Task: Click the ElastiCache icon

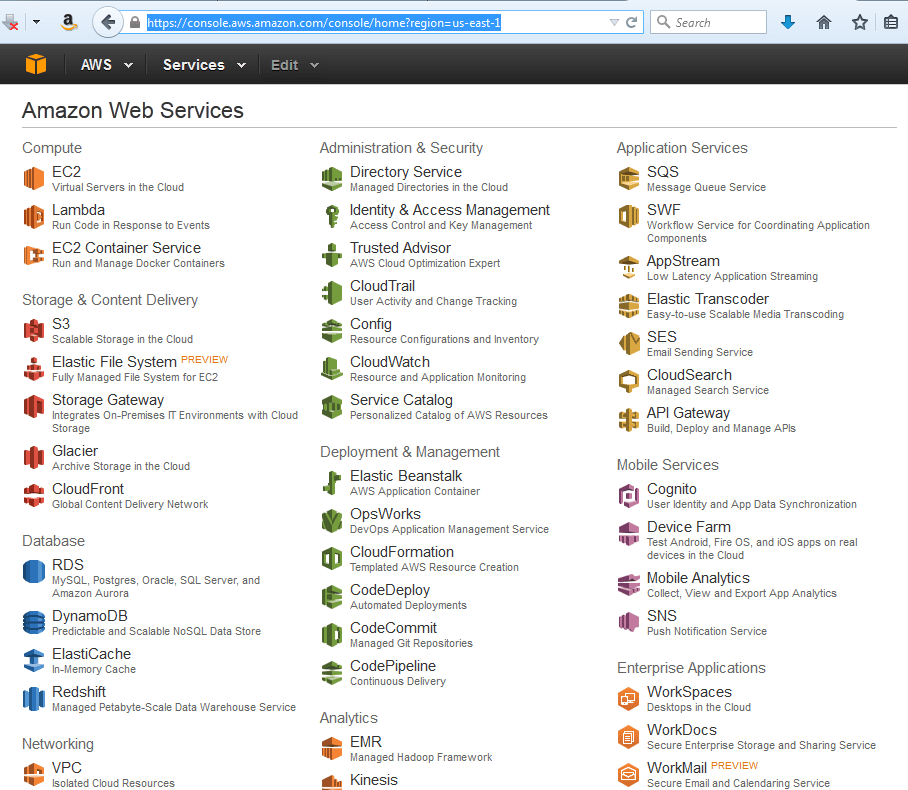Action: tap(34, 661)
